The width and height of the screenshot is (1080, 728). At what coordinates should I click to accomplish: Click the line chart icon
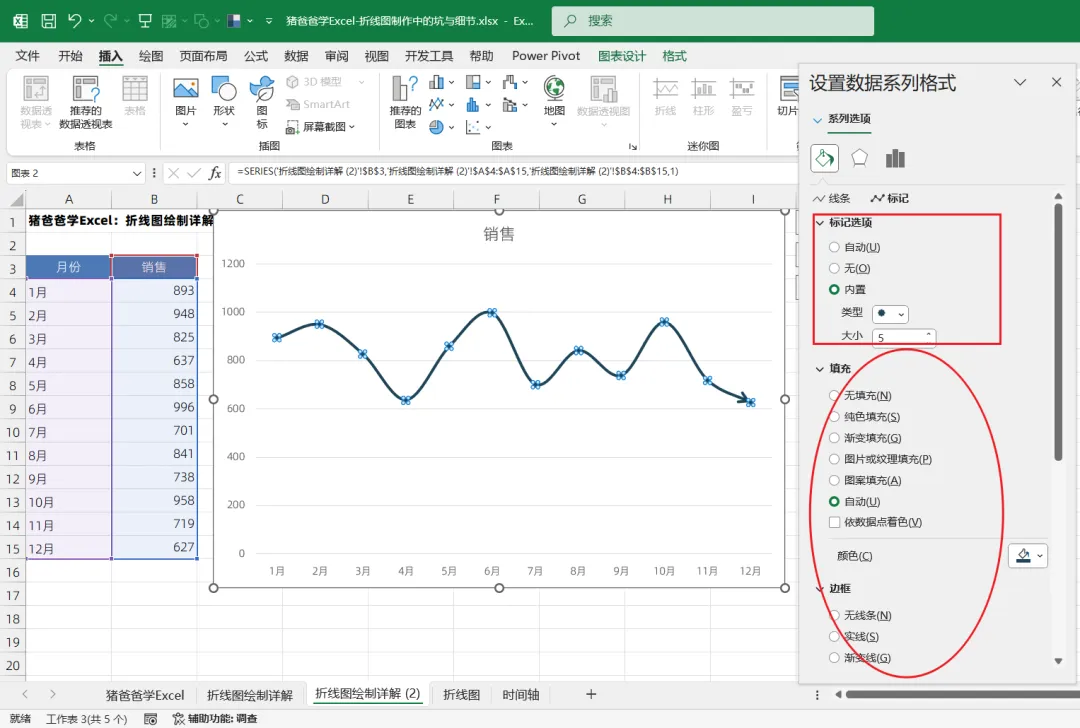437,105
